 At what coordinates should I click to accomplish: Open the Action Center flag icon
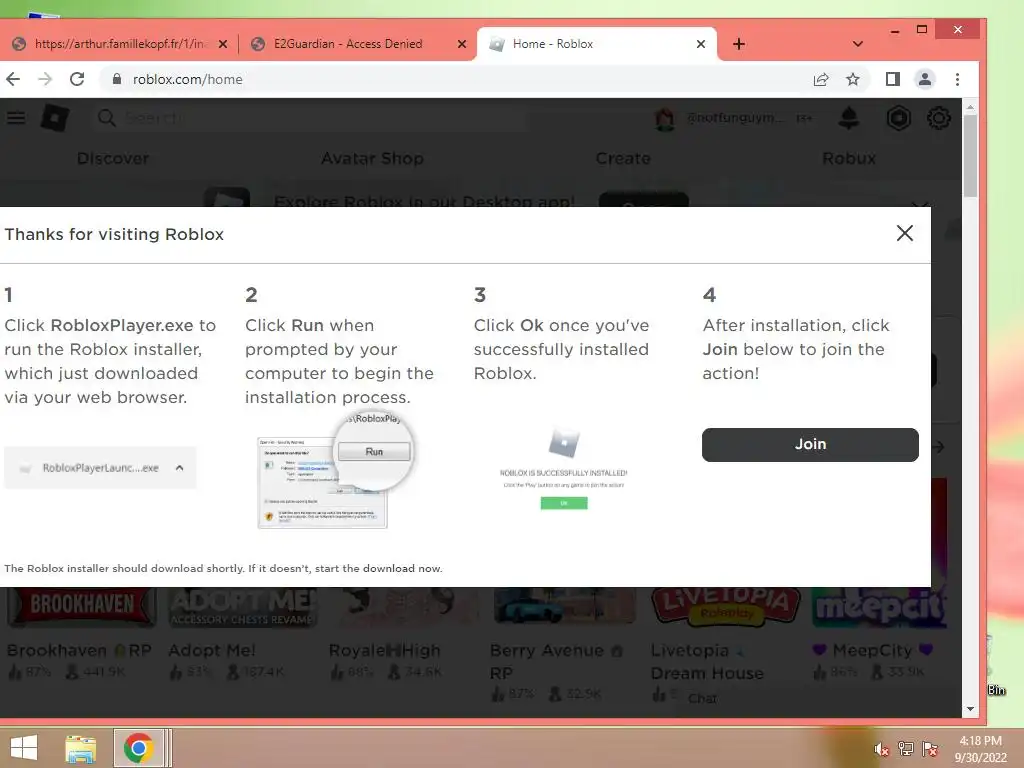tap(930, 749)
